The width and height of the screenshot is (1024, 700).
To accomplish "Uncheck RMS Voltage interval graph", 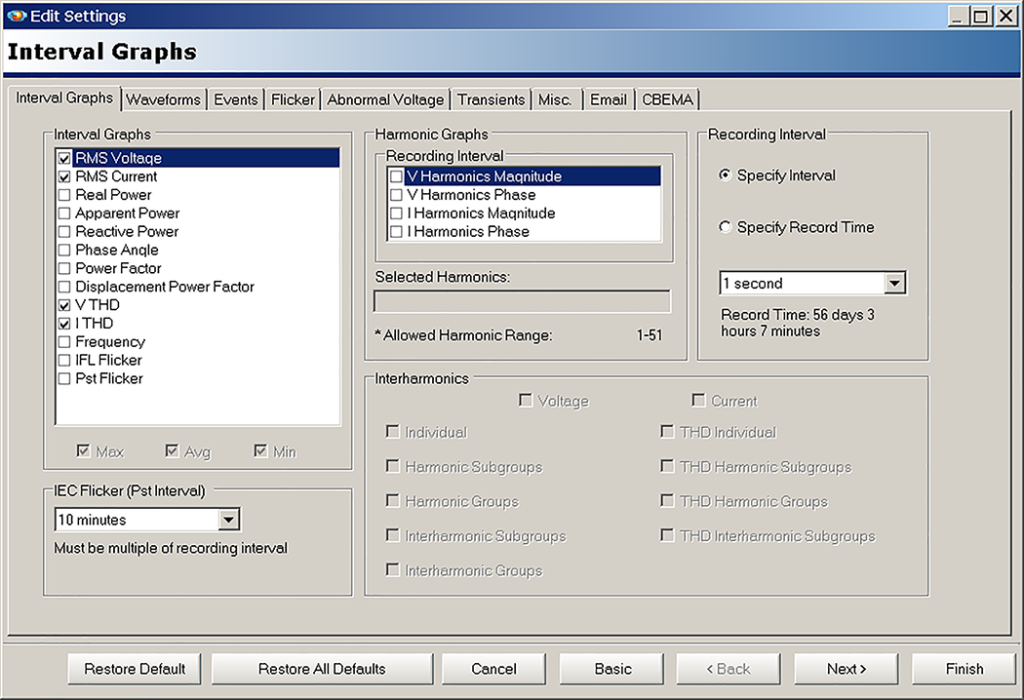I will click(64, 158).
